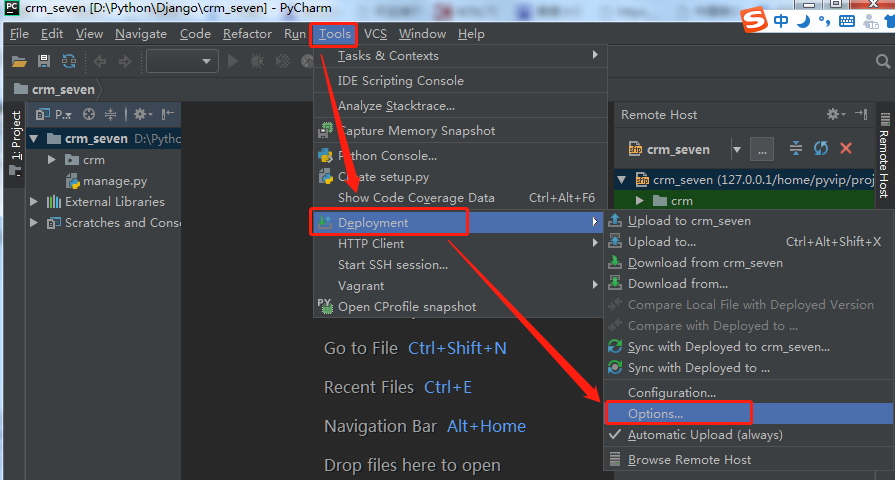
Task: Click the Save All toolbar icon
Action: tap(44, 61)
